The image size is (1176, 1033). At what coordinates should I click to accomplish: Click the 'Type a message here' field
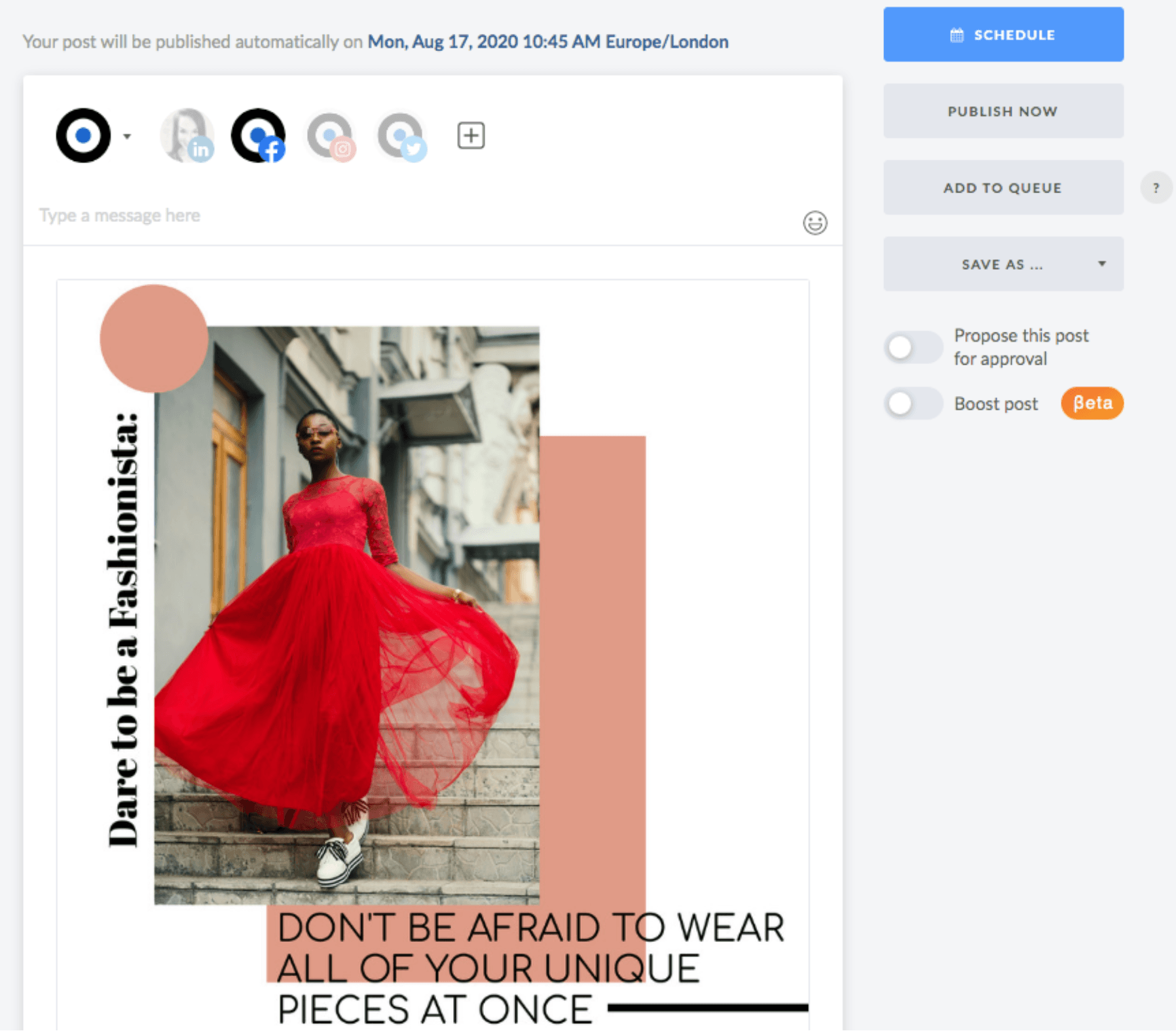[x=393, y=216]
